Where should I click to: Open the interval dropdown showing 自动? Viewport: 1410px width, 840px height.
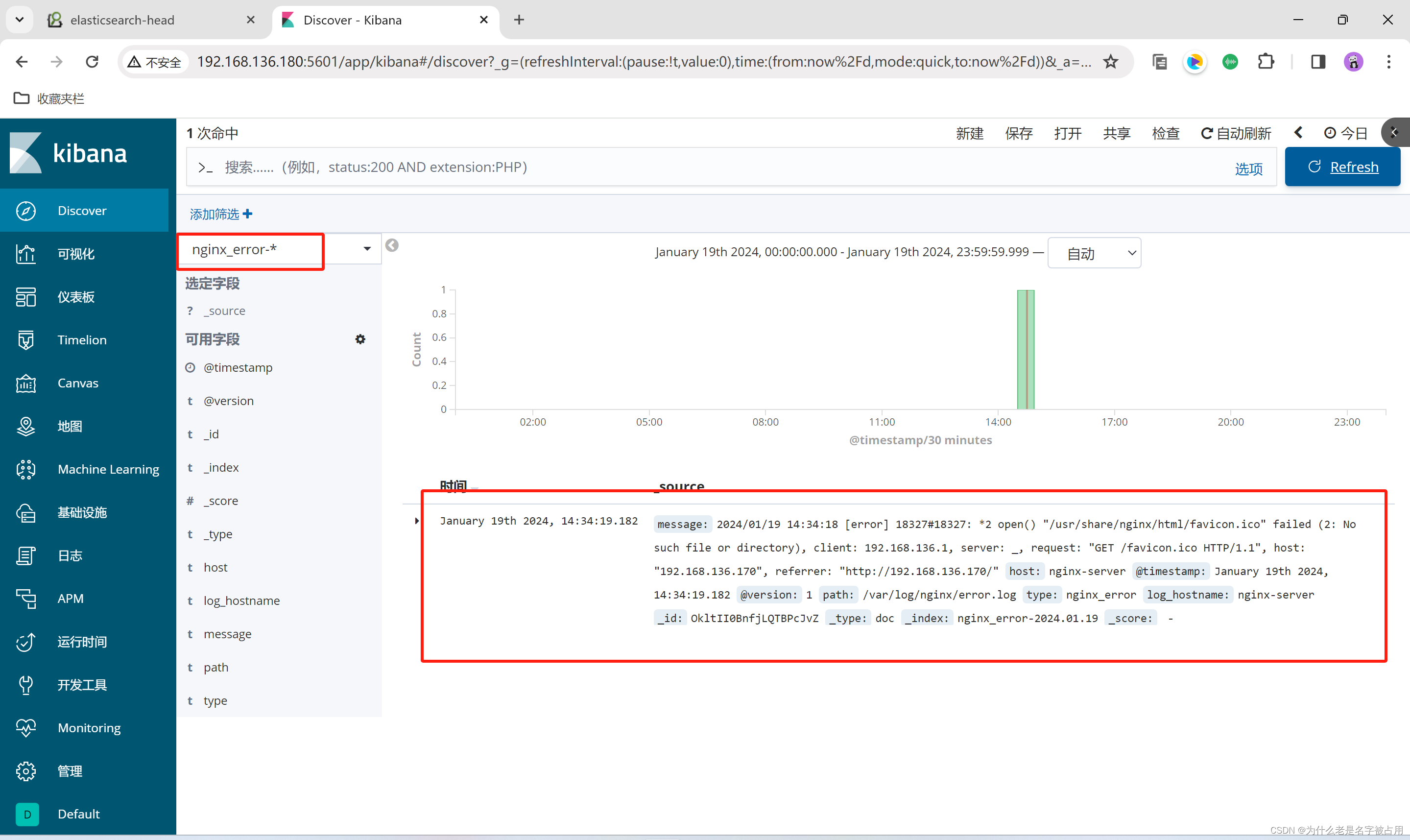point(1094,253)
